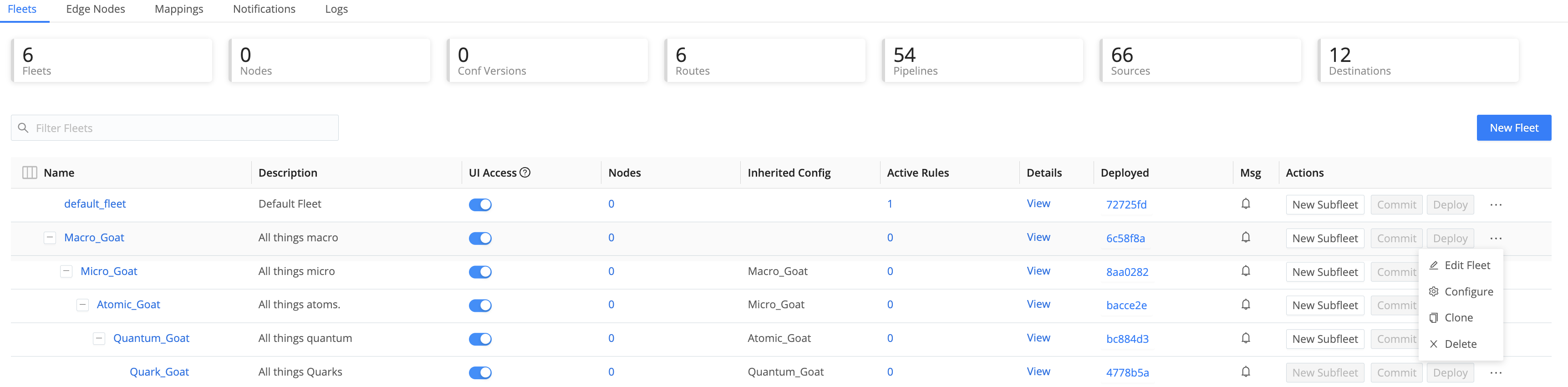Viewport: 1568px width, 387px height.
Task: Collapse the Macro_Goat fleet tree
Action: point(50,238)
